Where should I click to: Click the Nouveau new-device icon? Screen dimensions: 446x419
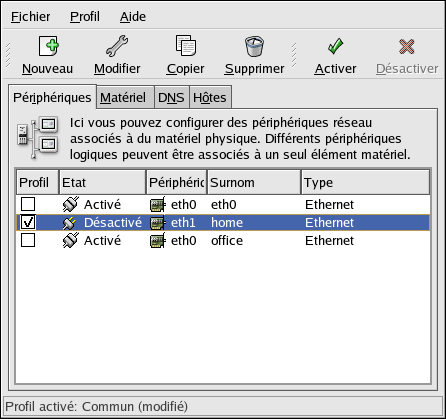point(48,46)
